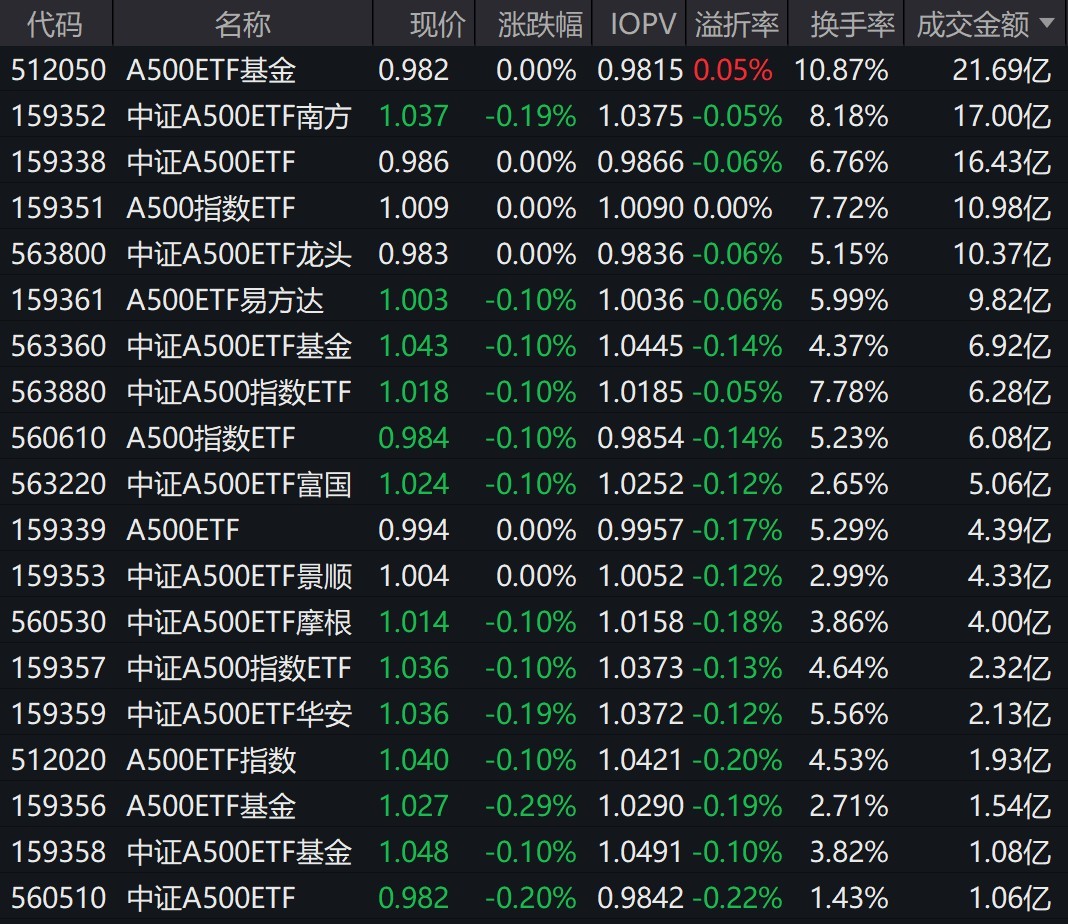Open 中证A500ETF景顺 fund name
Image resolution: width=1068 pixels, height=924 pixels.
pyautogui.click(x=239, y=576)
